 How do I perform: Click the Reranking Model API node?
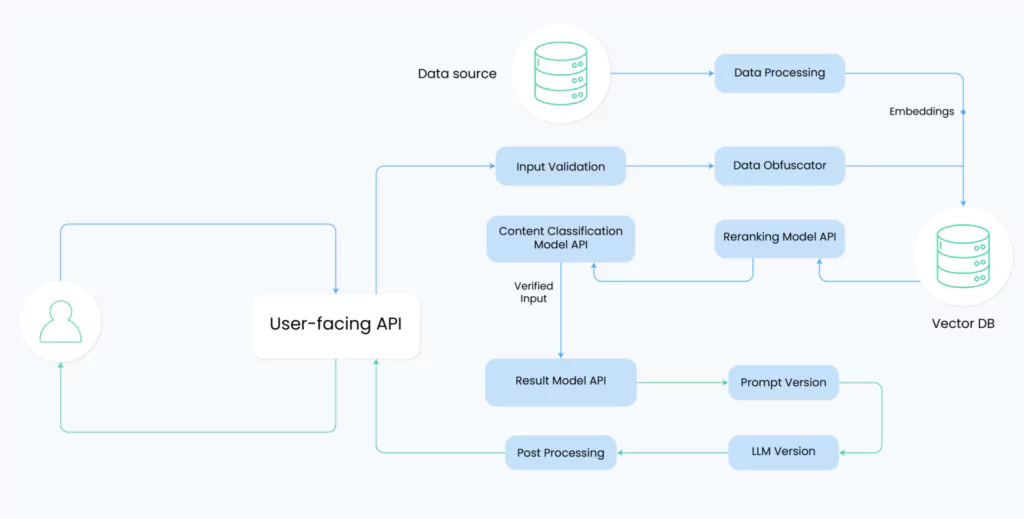click(x=779, y=238)
